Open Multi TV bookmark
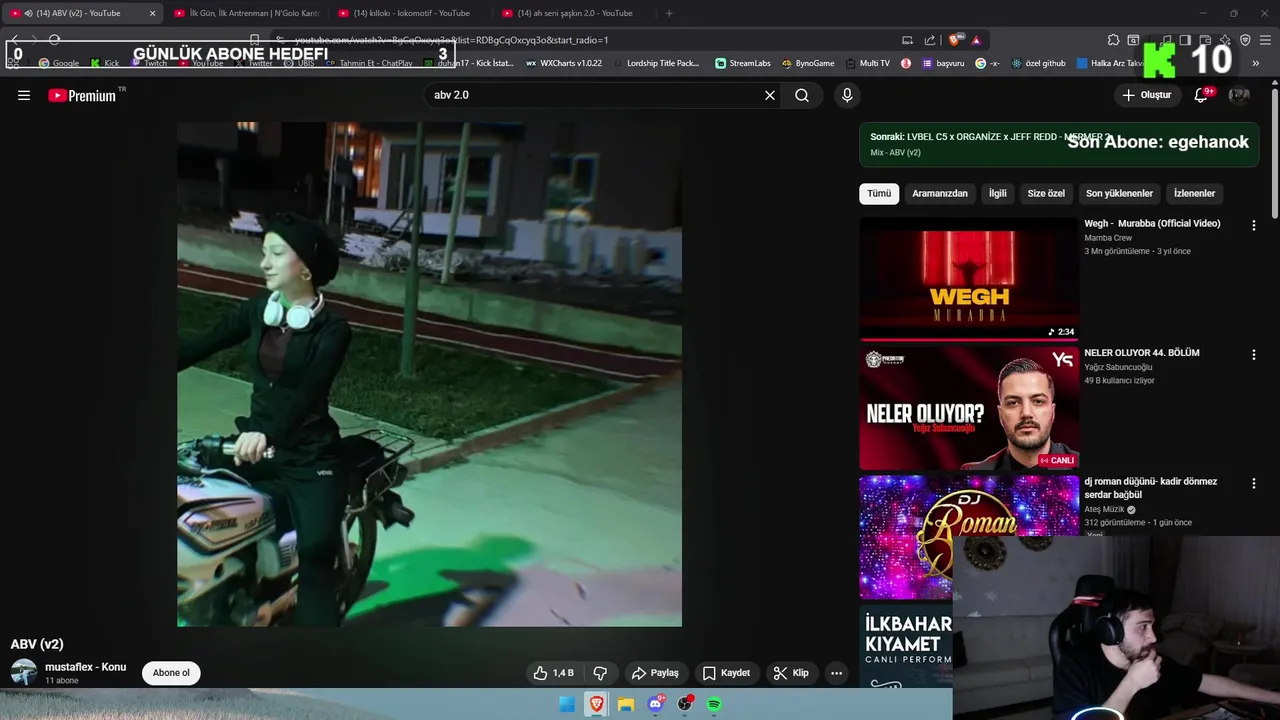Image resolution: width=1280 pixels, height=720 pixels. [867, 63]
